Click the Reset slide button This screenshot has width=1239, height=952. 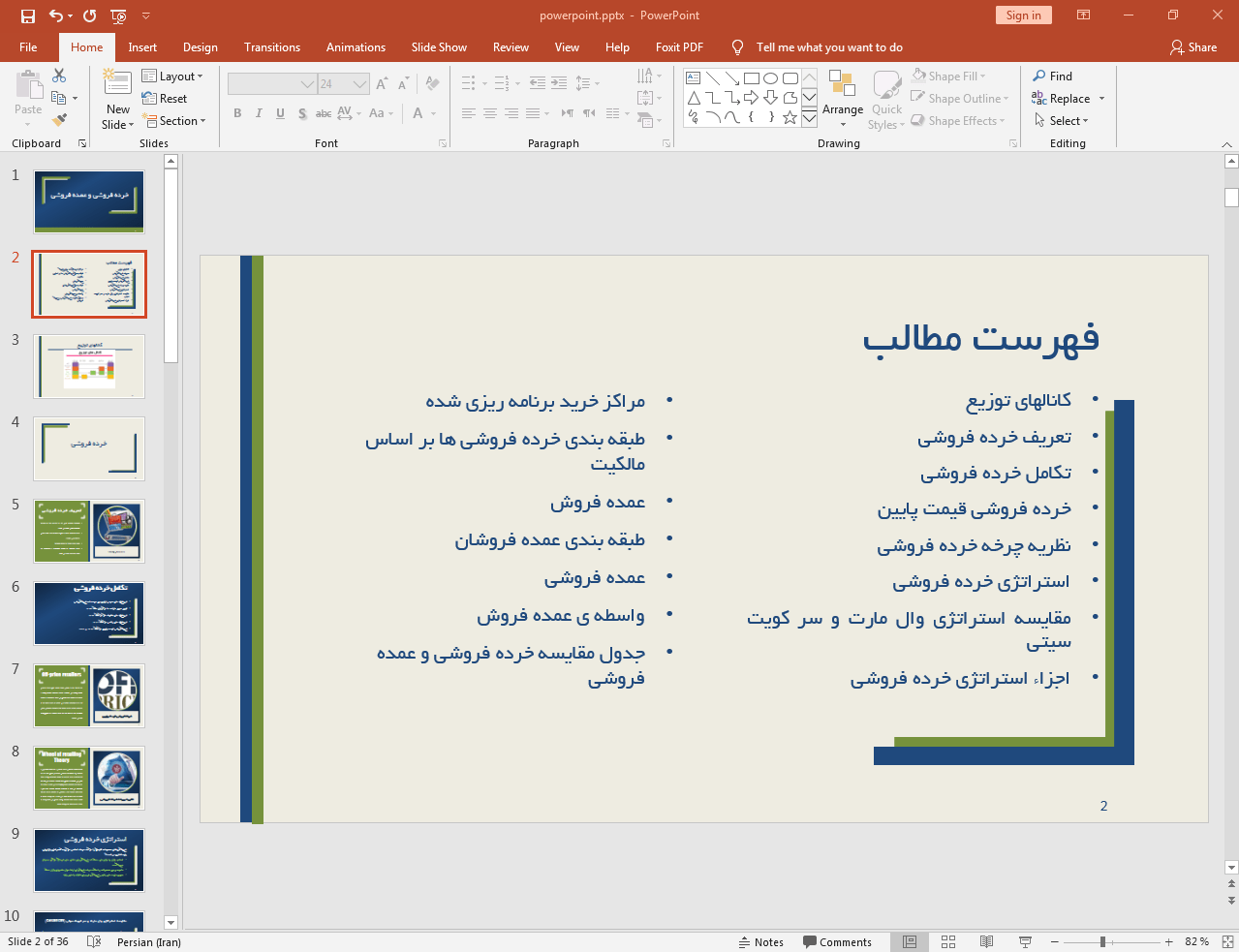tap(165, 98)
